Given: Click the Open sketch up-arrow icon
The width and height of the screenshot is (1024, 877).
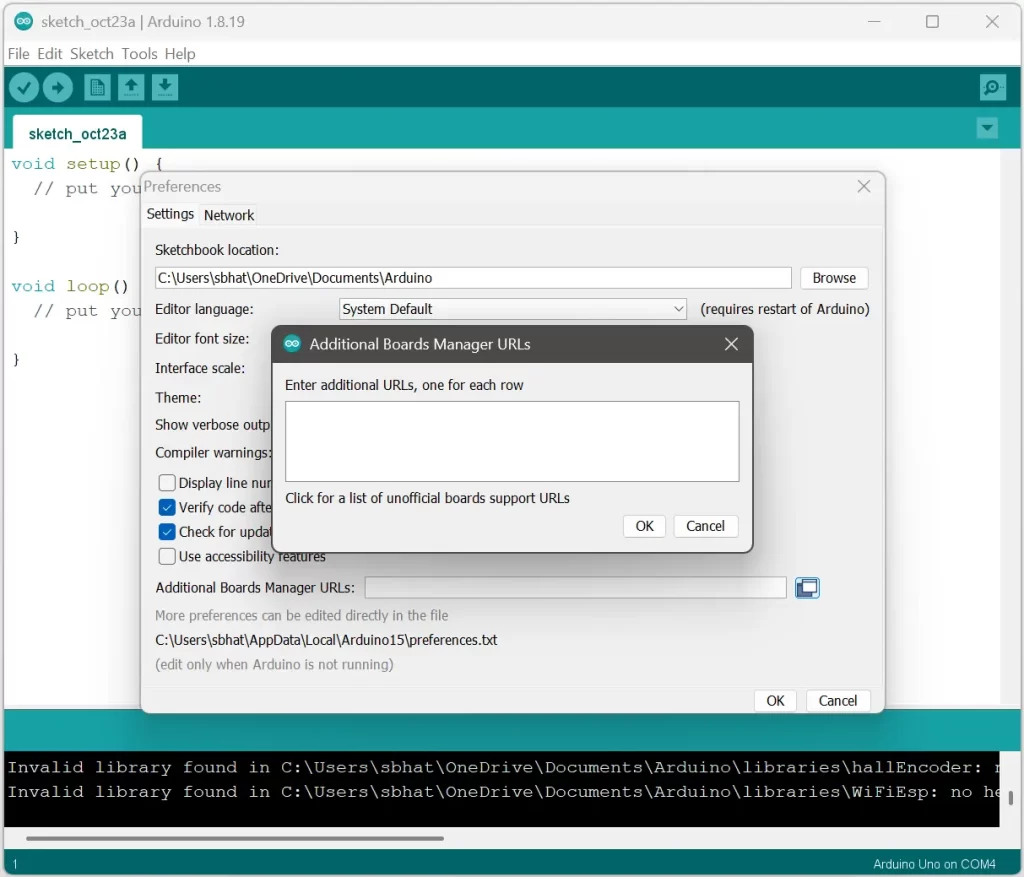Looking at the screenshot, I should [x=131, y=88].
